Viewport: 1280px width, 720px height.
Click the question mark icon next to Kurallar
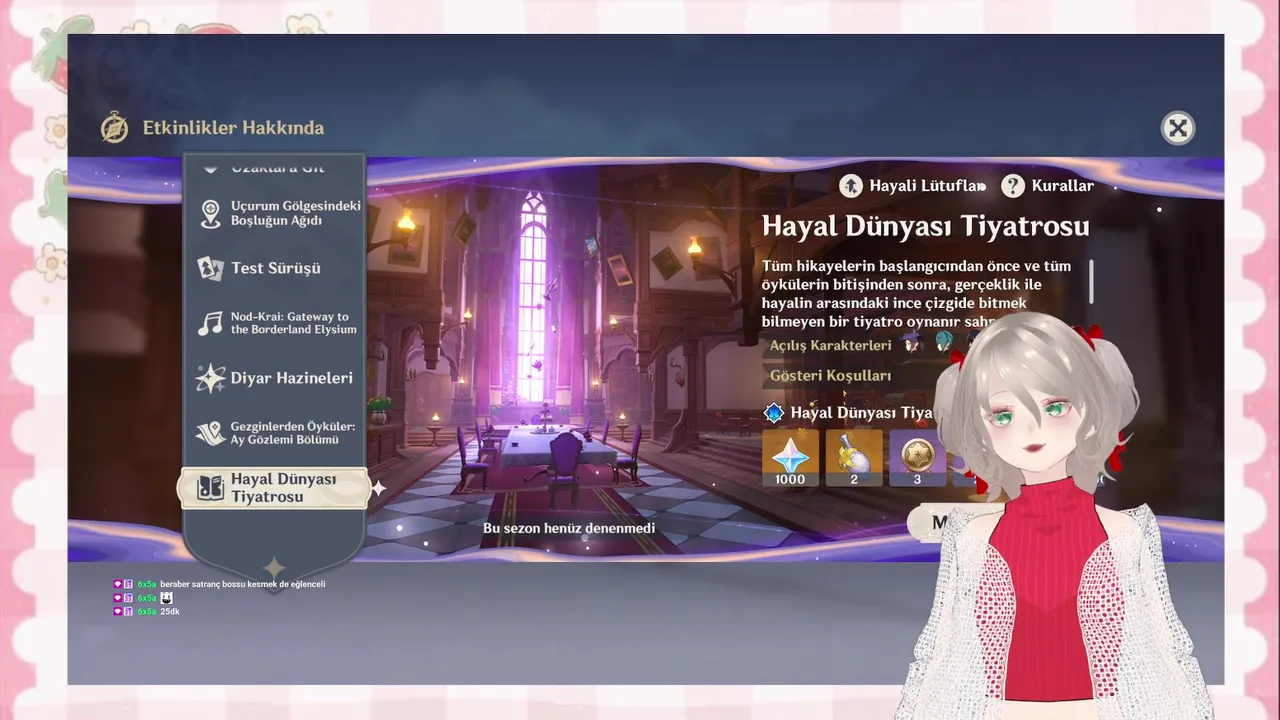tap(1014, 186)
